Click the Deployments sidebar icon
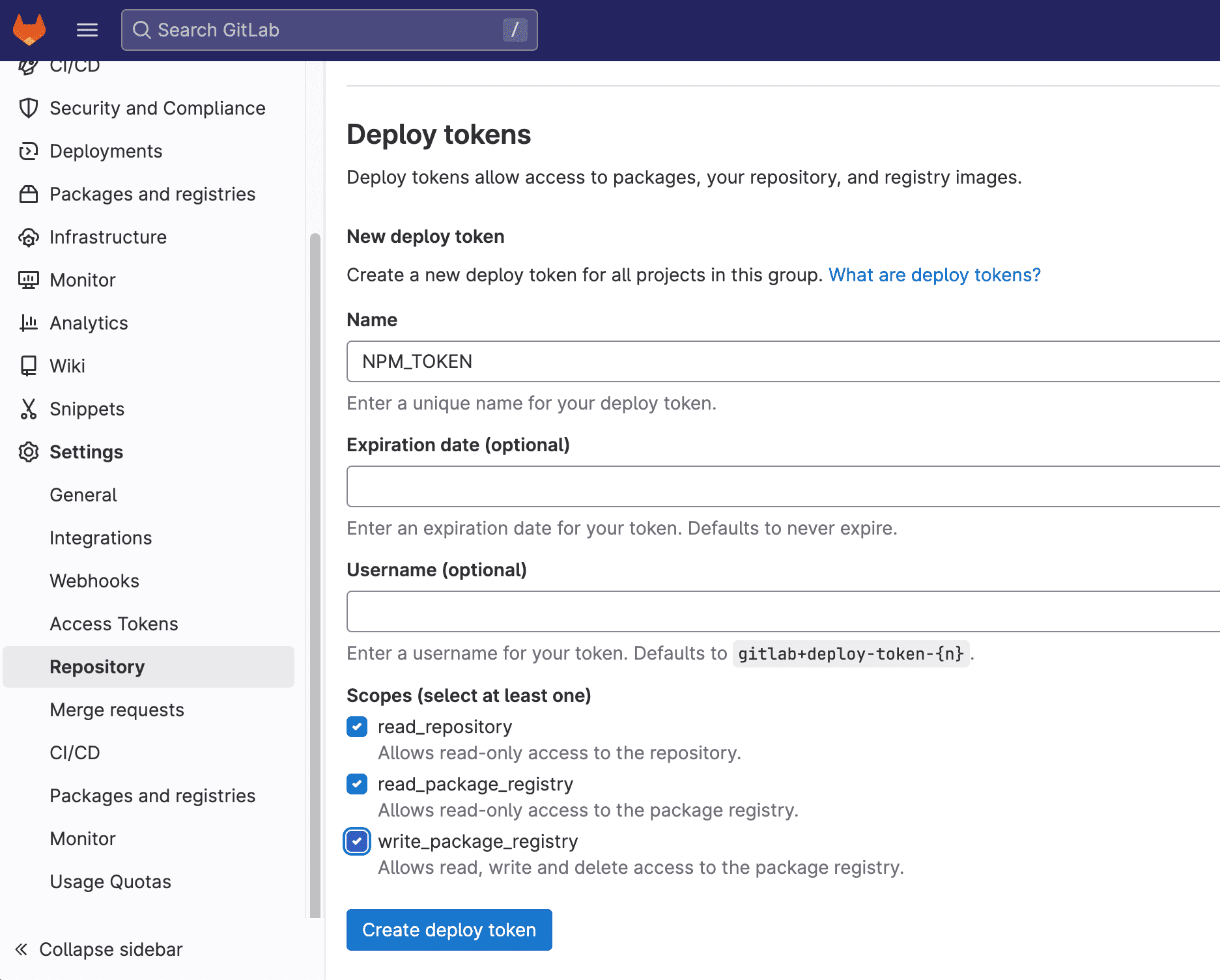The width and height of the screenshot is (1220, 980). tap(29, 151)
